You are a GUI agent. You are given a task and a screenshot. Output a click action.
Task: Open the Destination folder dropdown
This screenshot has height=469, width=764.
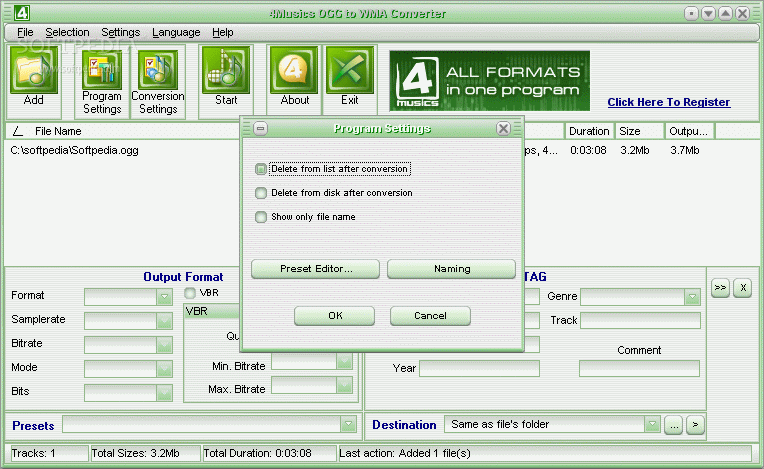[x=652, y=424]
